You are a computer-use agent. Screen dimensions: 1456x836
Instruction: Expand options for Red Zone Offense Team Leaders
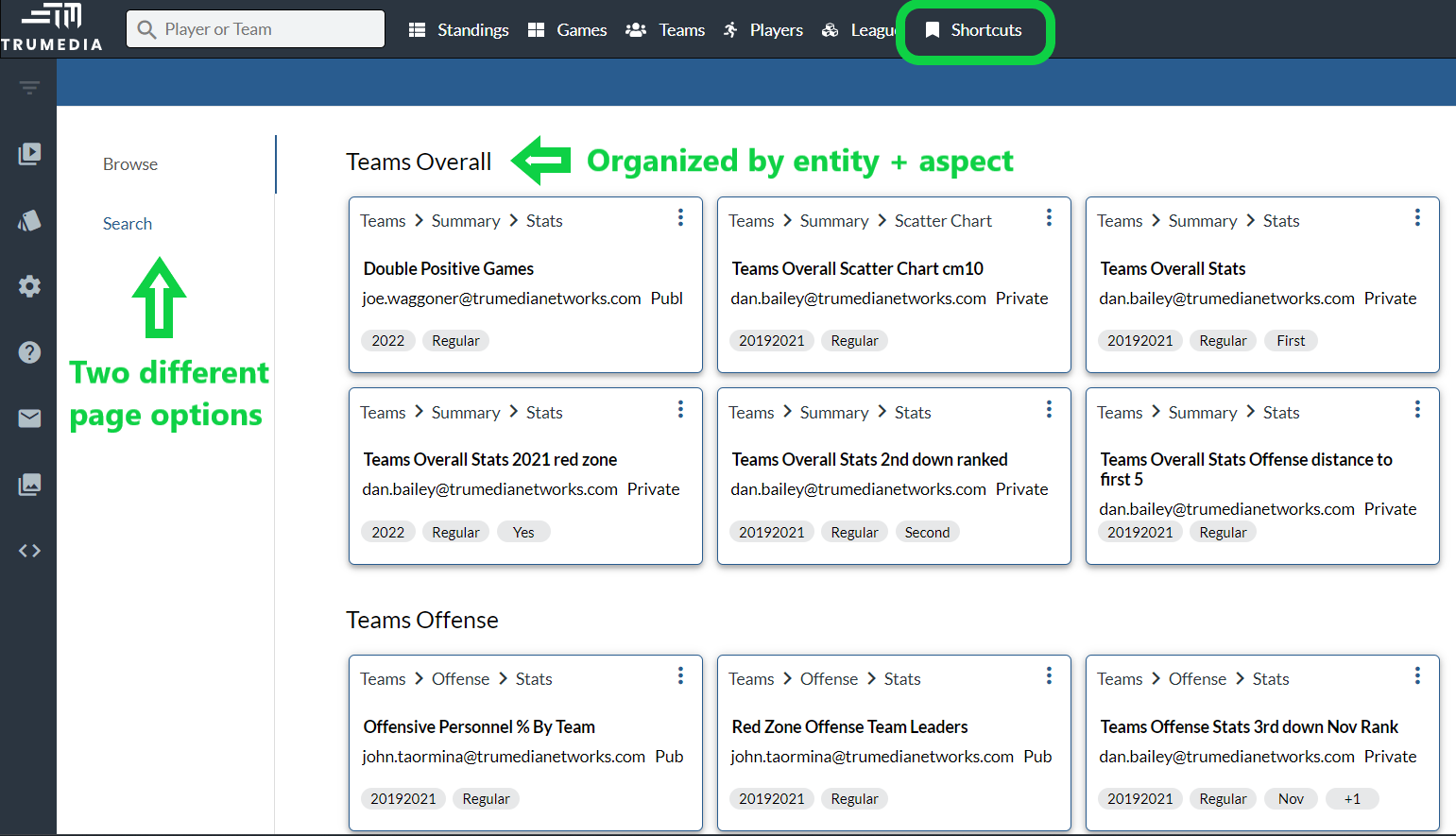(x=1049, y=676)
